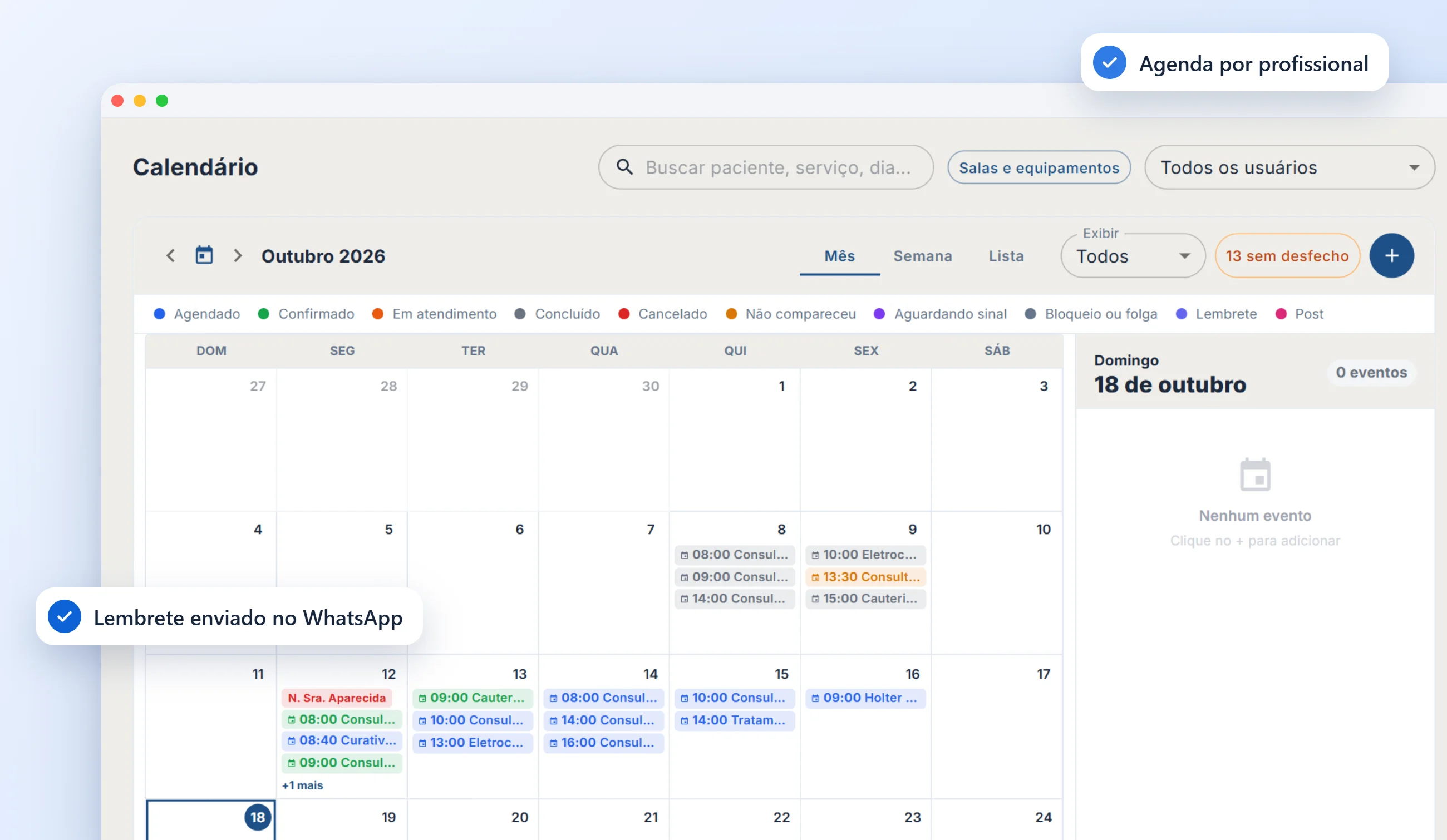
Task: Click the Confirmado green legend dot
Action: 264,314
